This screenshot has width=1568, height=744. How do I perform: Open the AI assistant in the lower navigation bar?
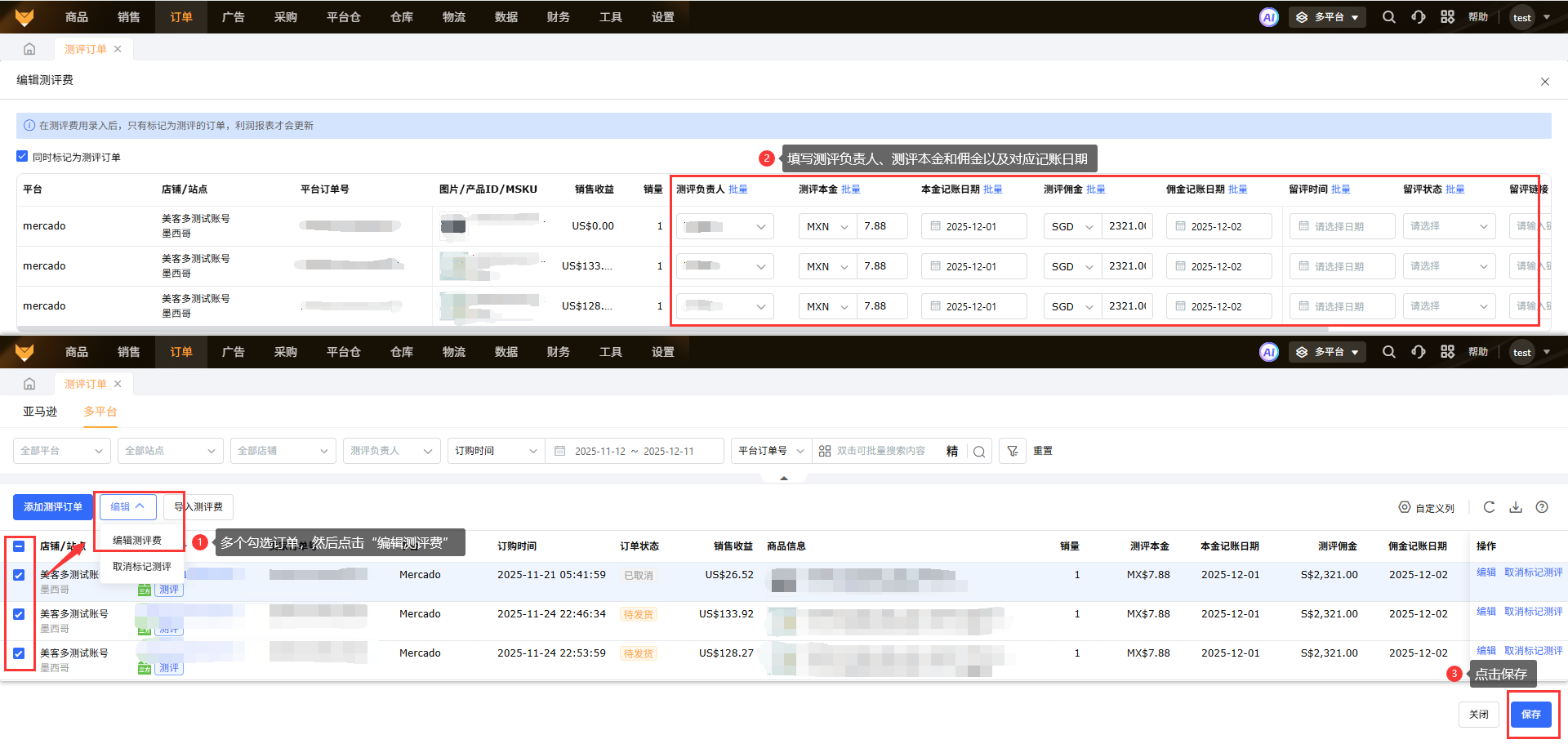(1268, 352)
